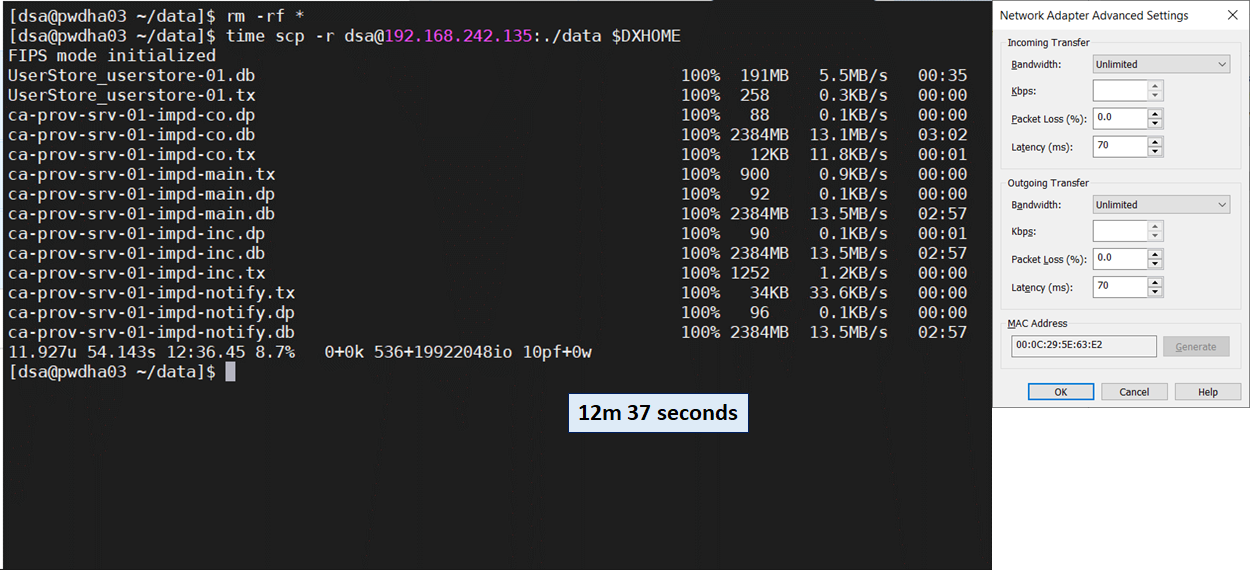Confirm the settings with the OK button

1060,392
